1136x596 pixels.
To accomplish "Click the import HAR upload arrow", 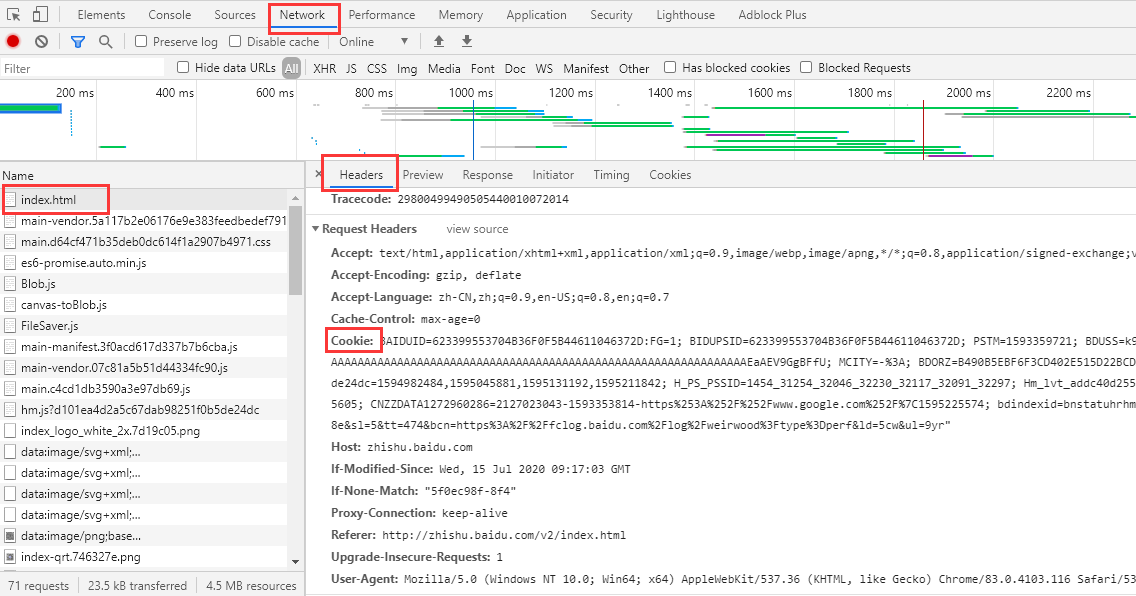I will point(438,41).
